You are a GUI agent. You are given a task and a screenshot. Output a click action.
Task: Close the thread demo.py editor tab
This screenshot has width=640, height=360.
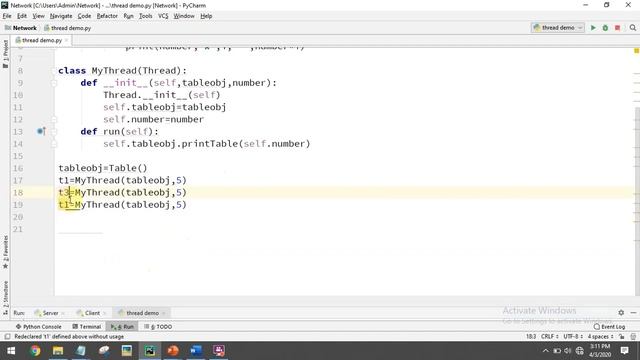pyautogui.click(x=66, y=40)
